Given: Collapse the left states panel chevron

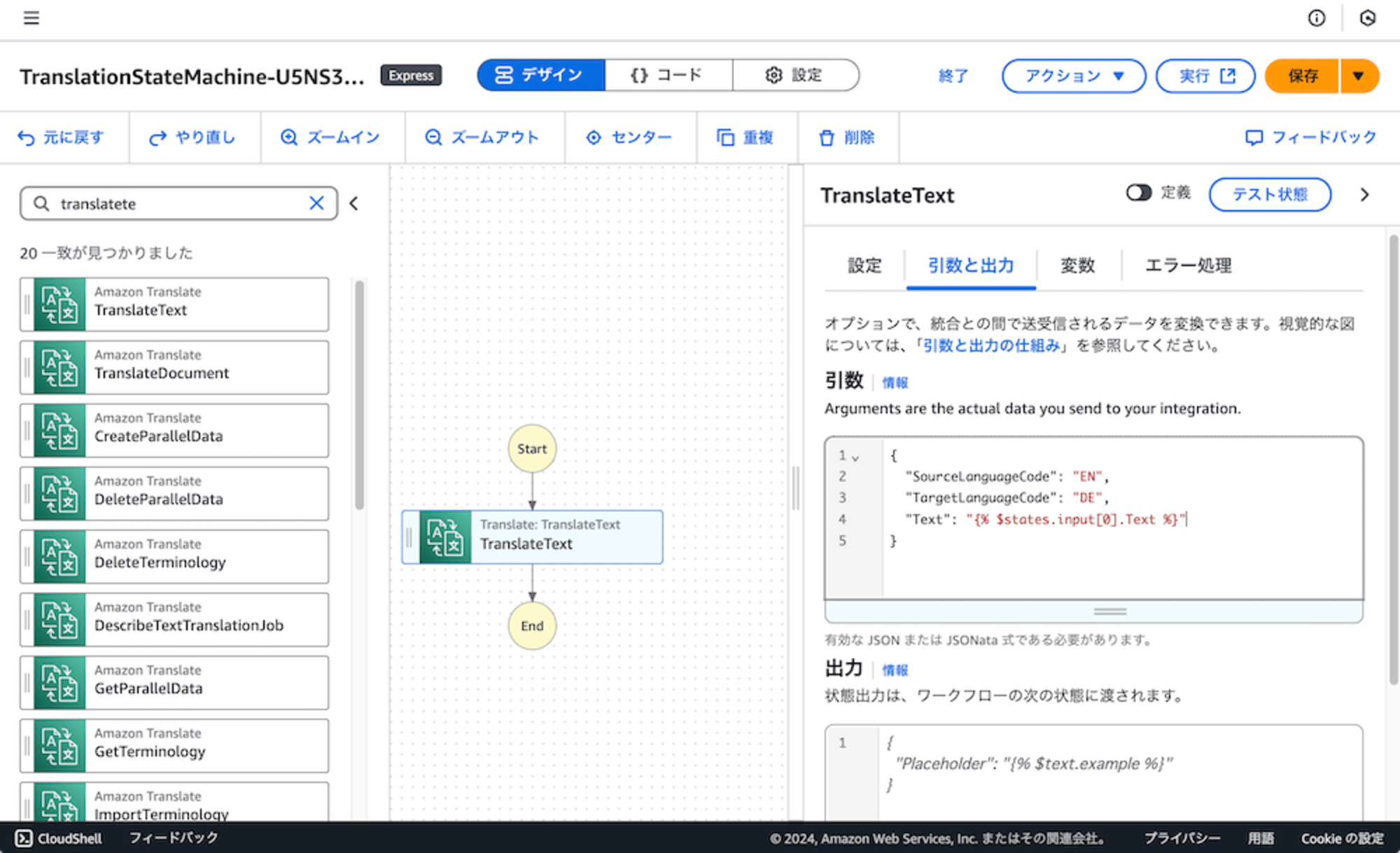Looking at the screenshot, I should click(x=354, y=204).
